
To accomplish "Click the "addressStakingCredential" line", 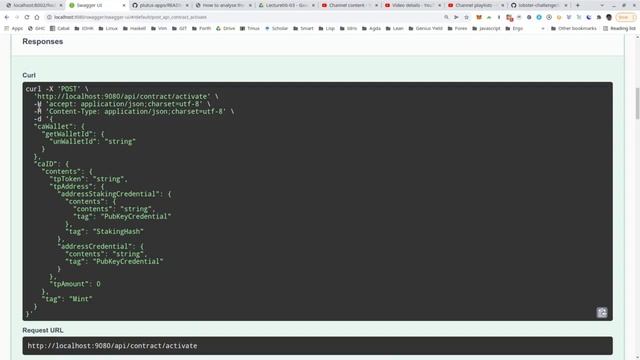I will (x=114, y=194).
